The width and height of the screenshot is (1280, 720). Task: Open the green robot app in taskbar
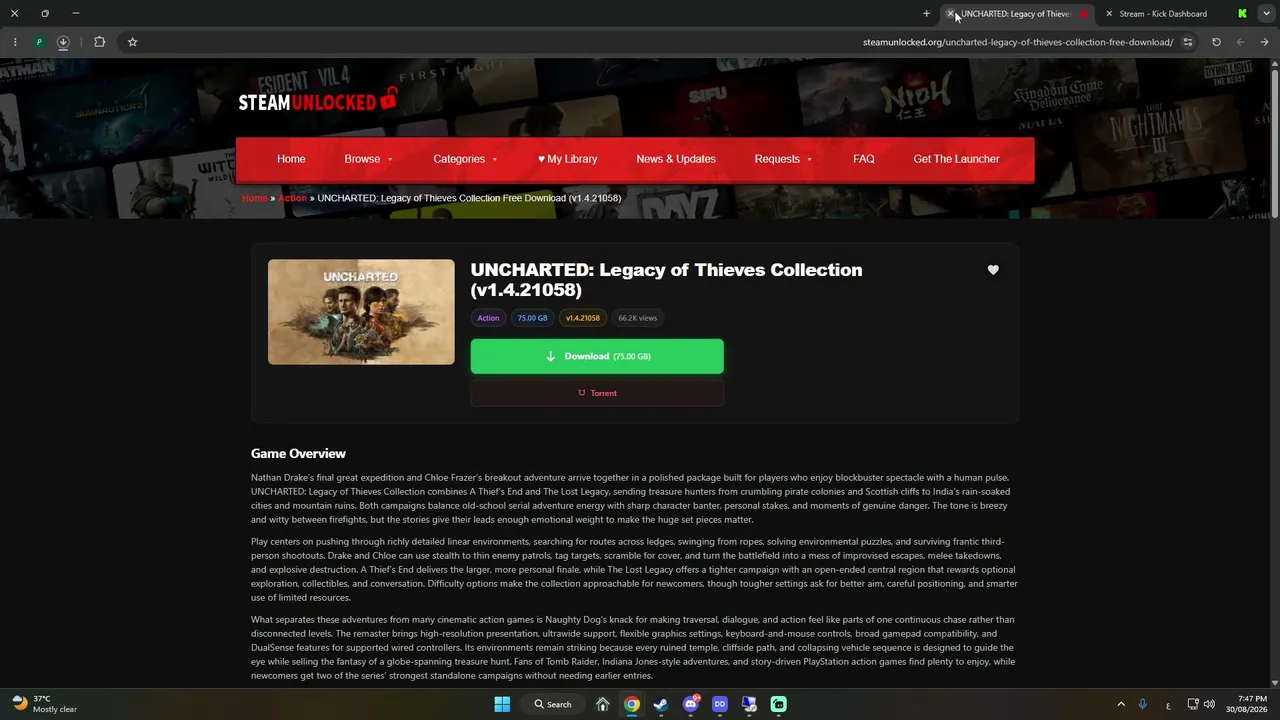778,704
